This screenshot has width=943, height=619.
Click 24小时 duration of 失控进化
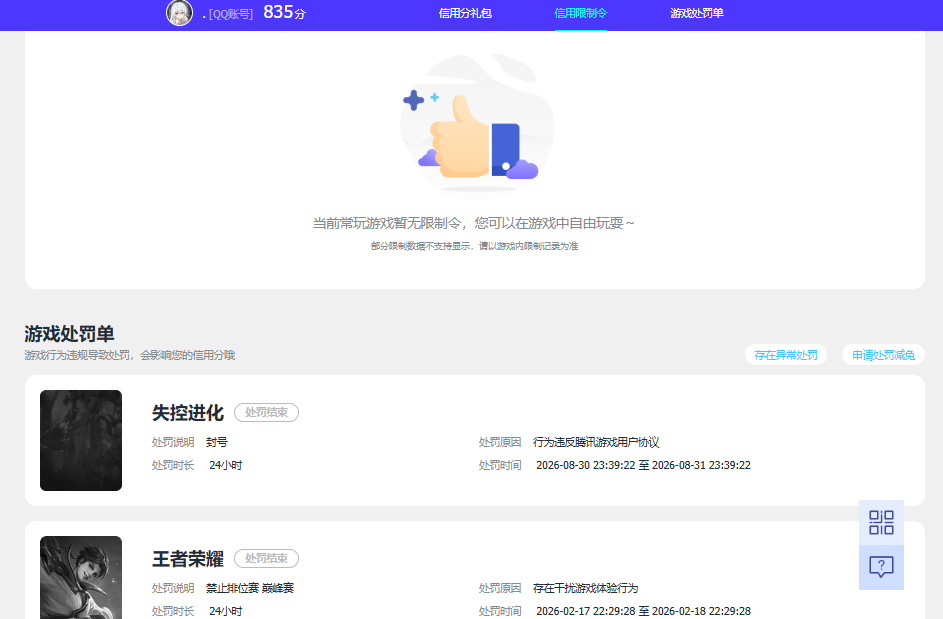click(x=226, y=465)
